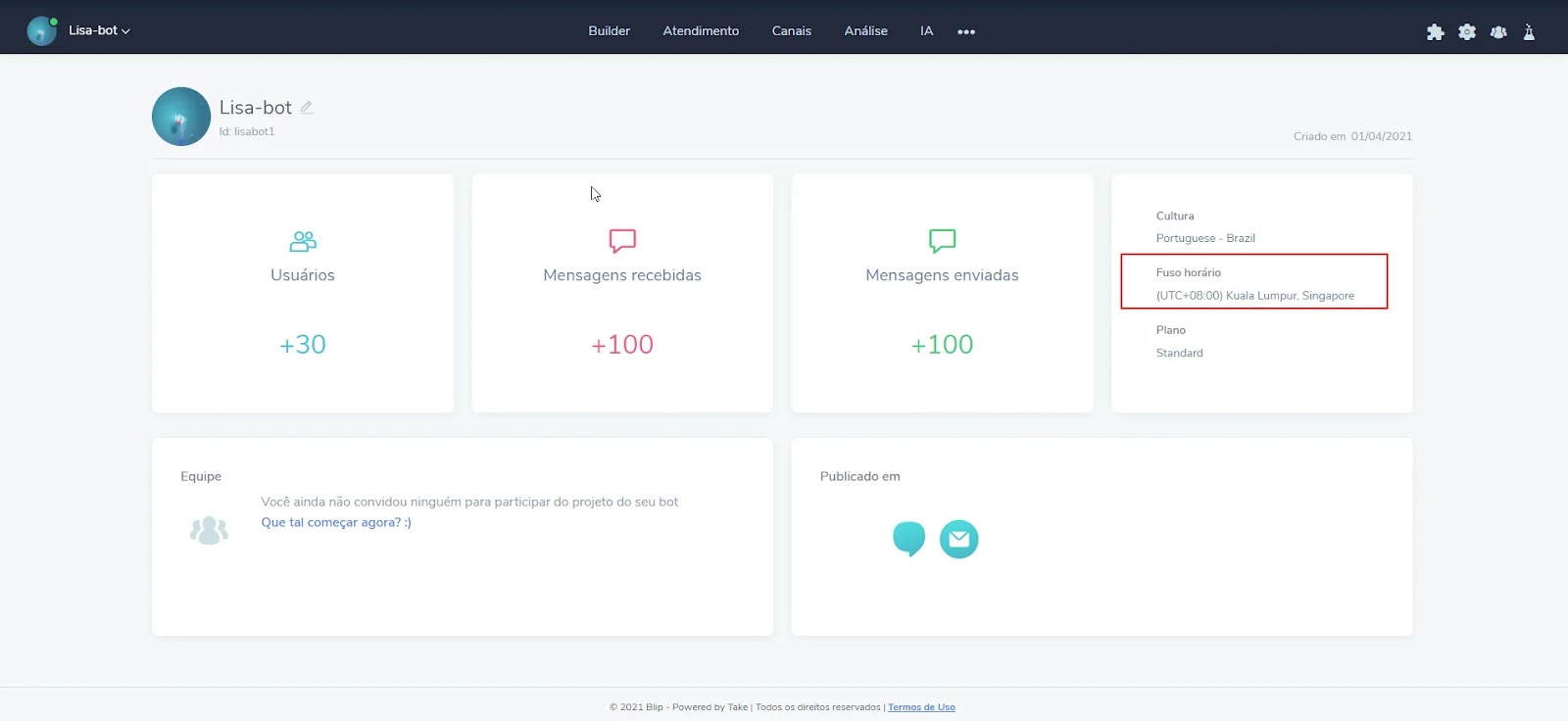Click the pink Mensagens recebidas icon

coord(622,241)
